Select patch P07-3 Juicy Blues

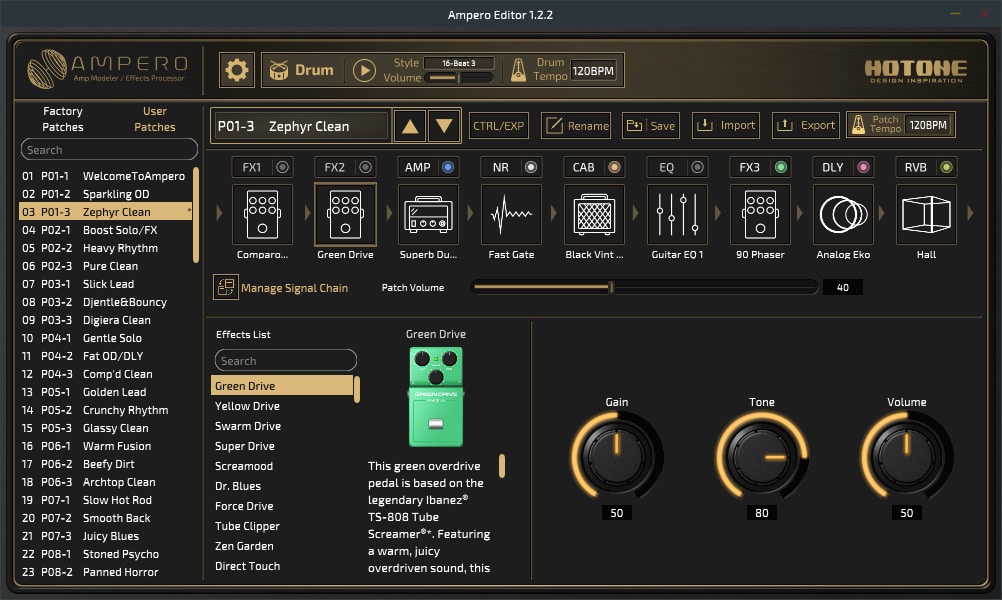click(106, 536)
